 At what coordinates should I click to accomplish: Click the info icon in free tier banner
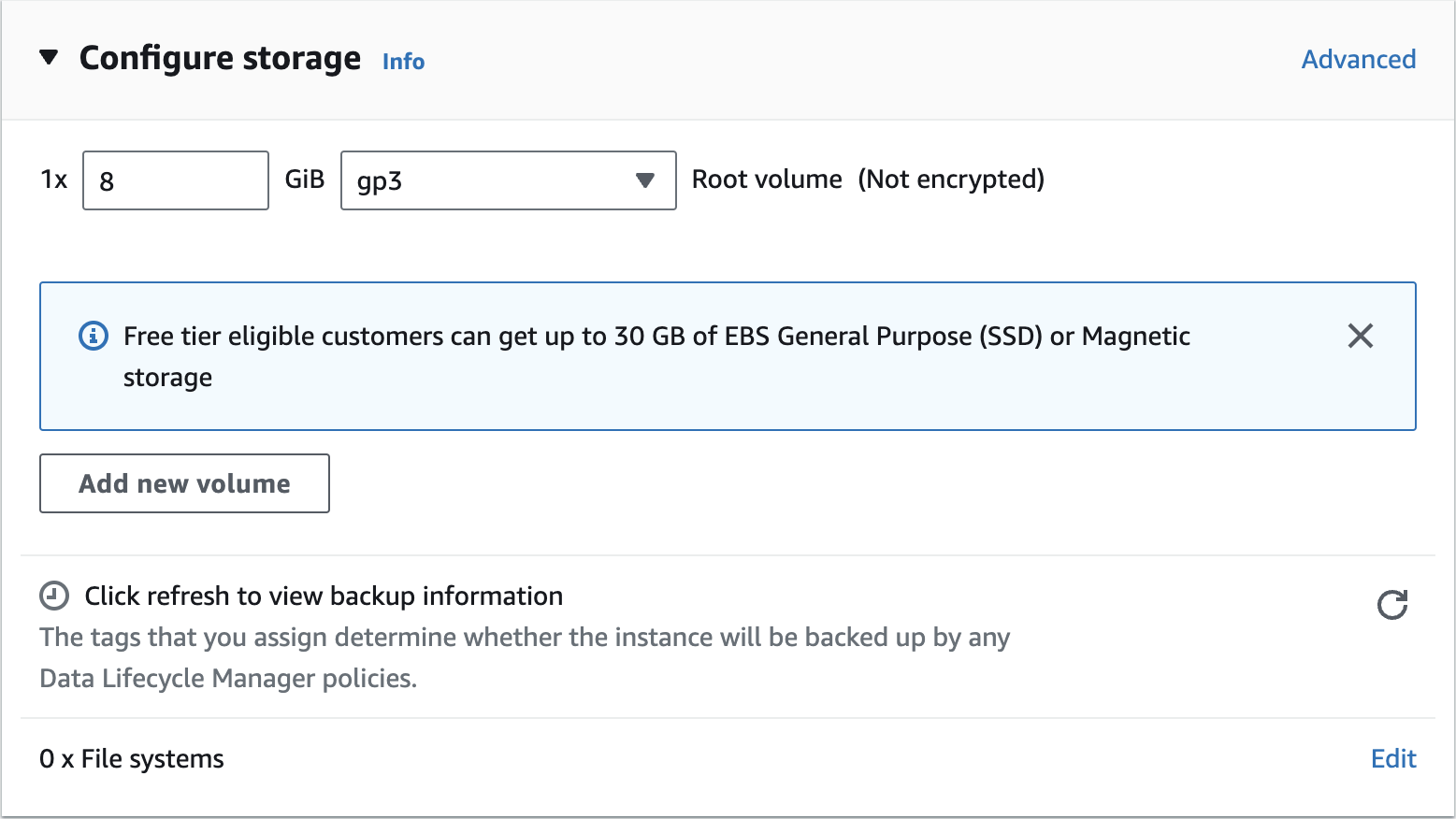point(94,336)
